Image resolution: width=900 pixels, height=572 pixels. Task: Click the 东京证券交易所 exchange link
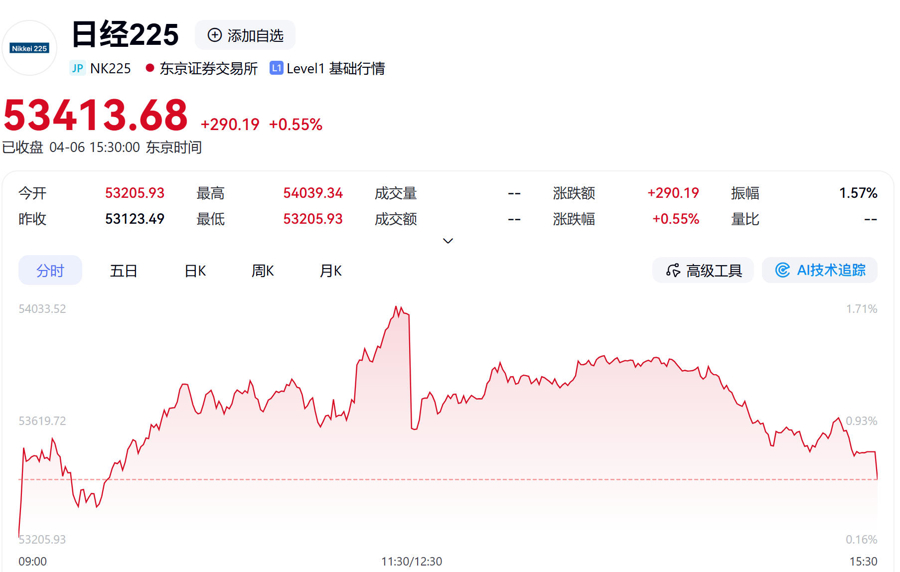208,68
